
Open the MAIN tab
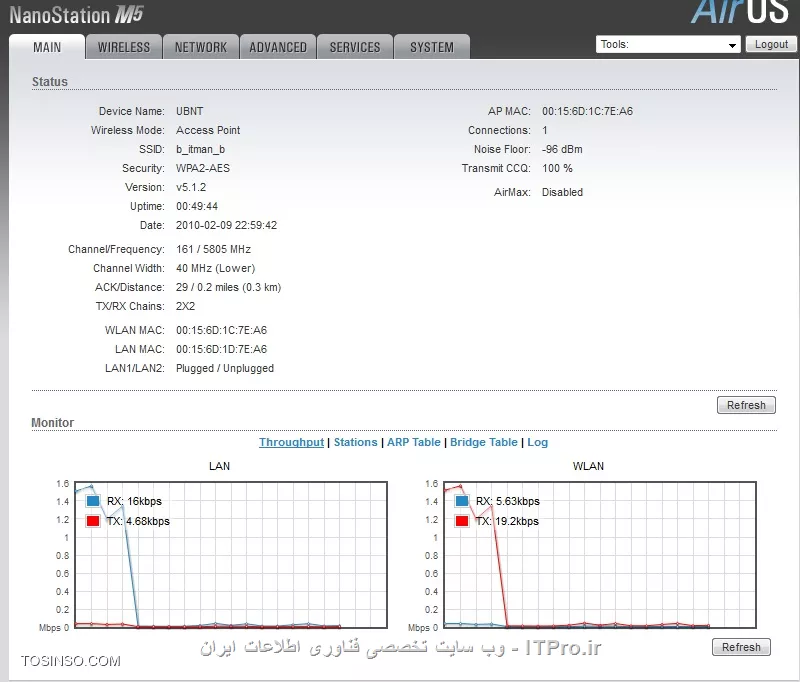[x=47, y=47]
